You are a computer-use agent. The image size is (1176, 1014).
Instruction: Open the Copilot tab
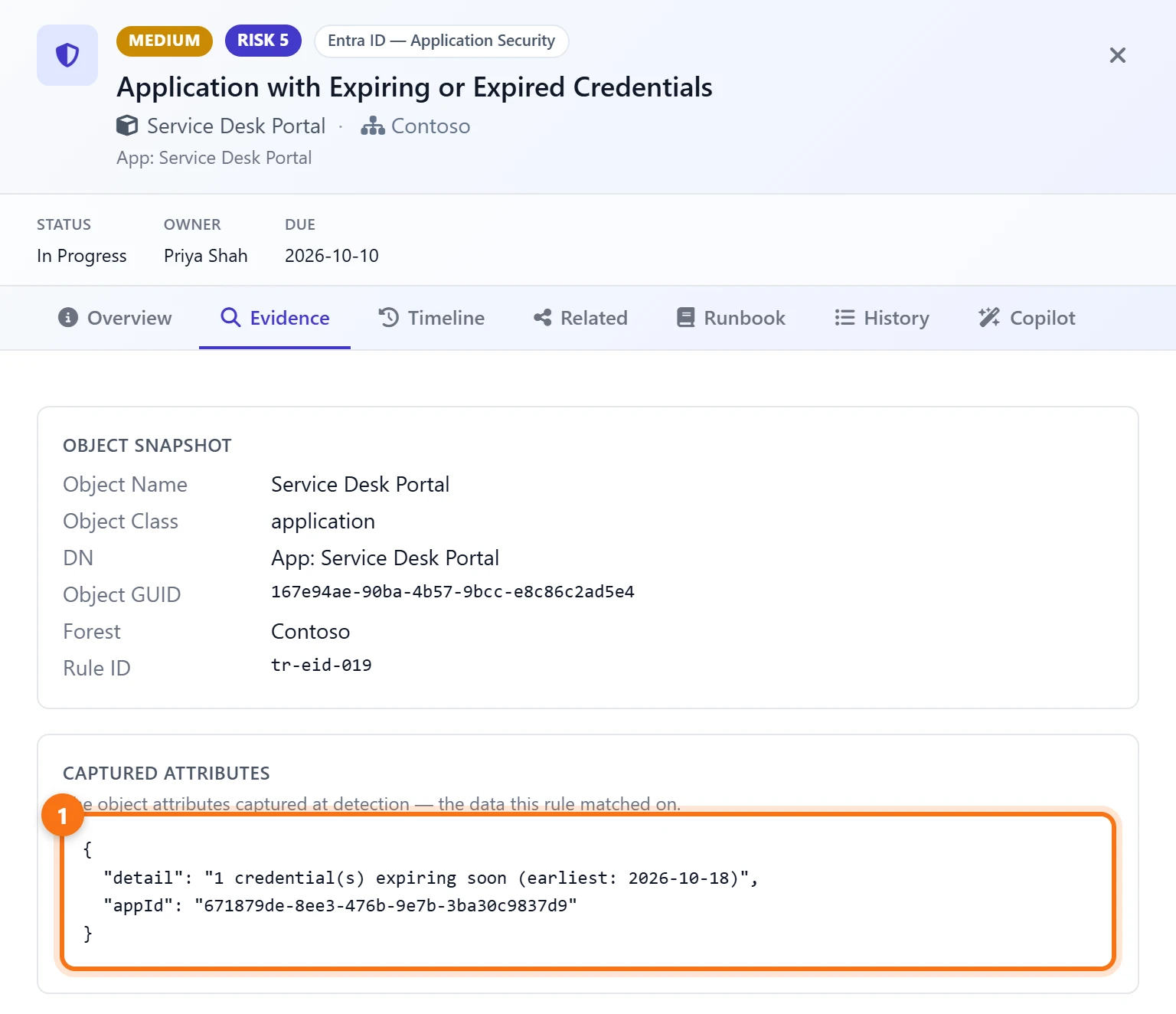point(1027,318)
